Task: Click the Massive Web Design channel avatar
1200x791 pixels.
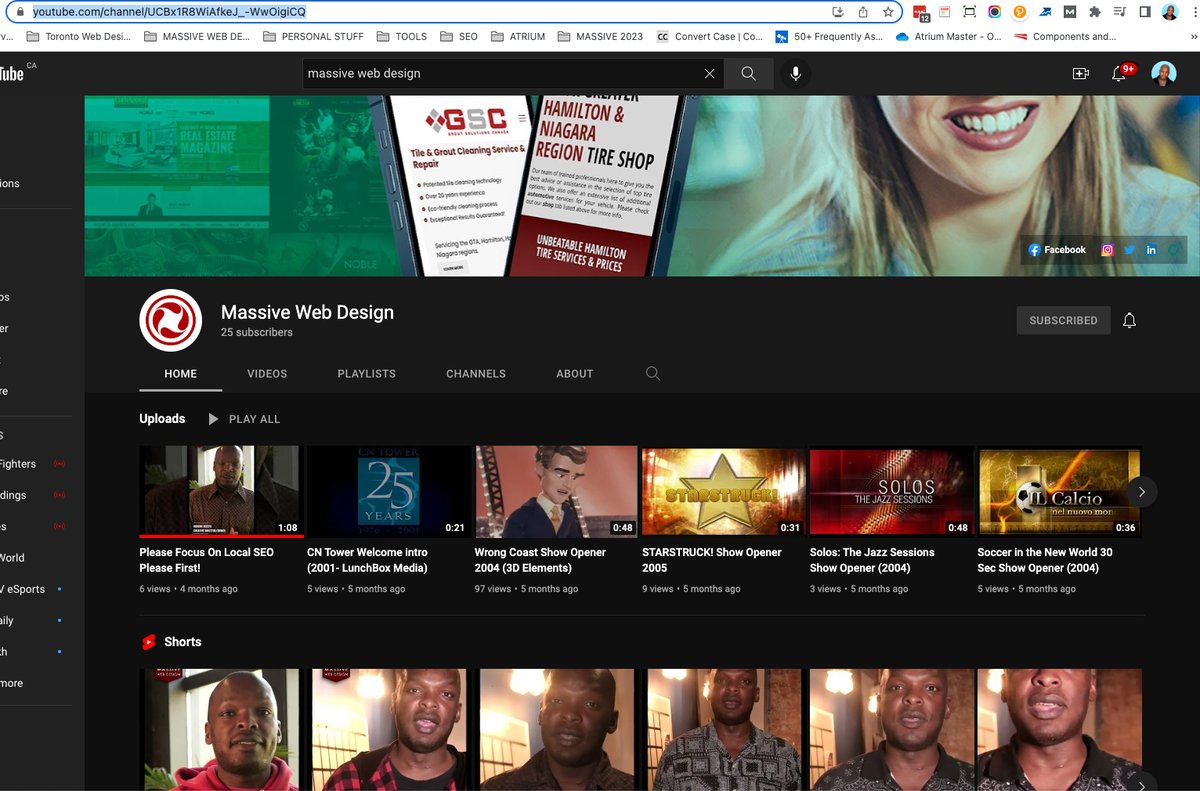Action: click(171, 320)
